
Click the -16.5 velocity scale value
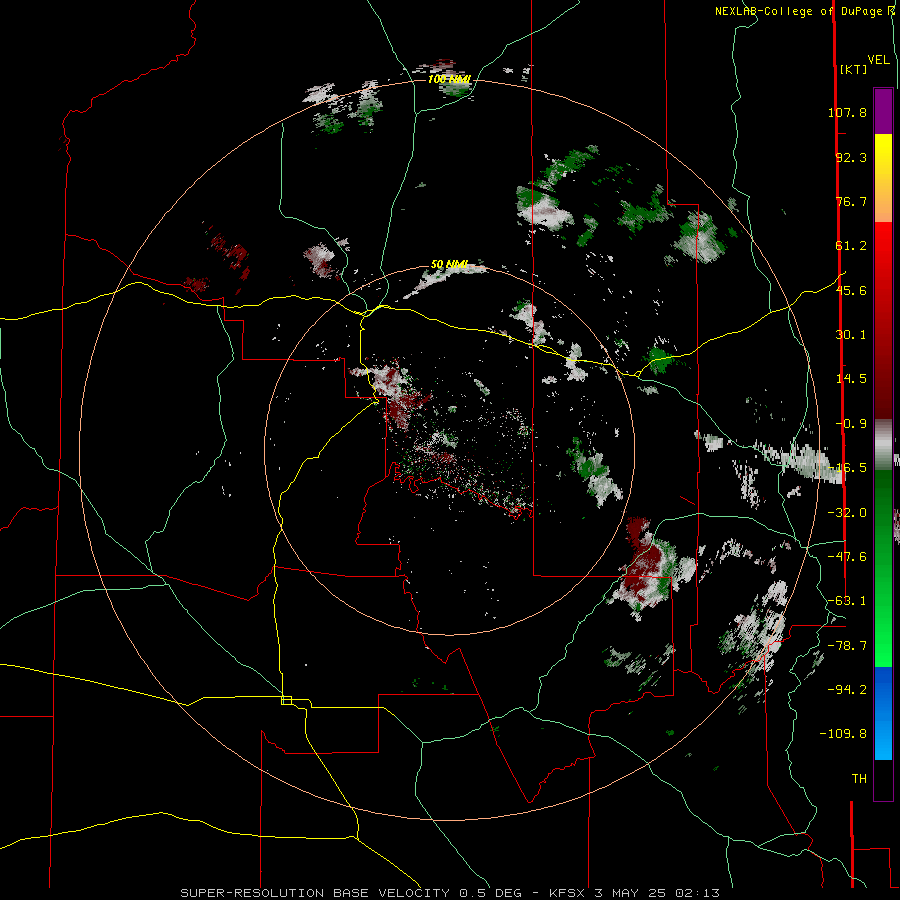pyautogui.click(x=847, y=468)
